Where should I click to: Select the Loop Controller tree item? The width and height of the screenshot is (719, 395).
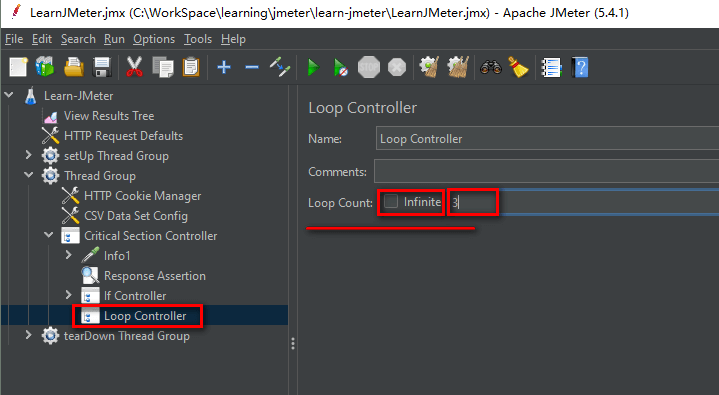(145, 316)
